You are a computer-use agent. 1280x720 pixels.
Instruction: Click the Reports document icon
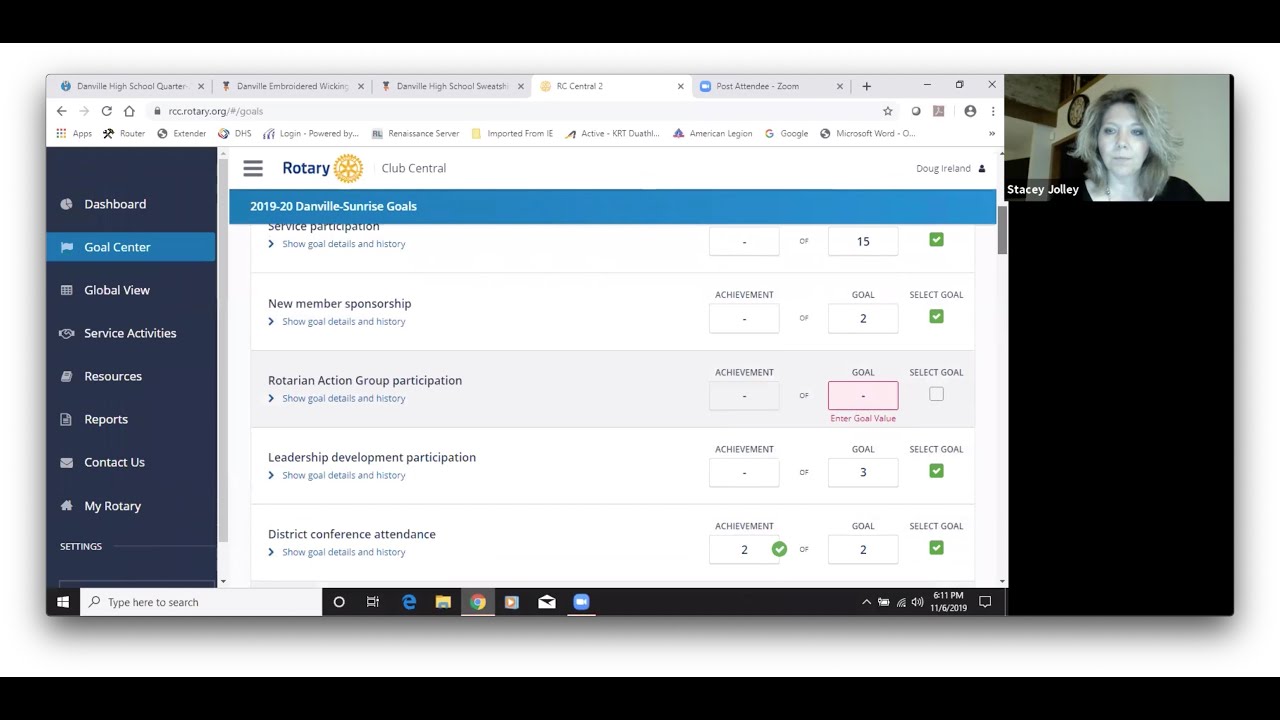[x=67, y=419]
